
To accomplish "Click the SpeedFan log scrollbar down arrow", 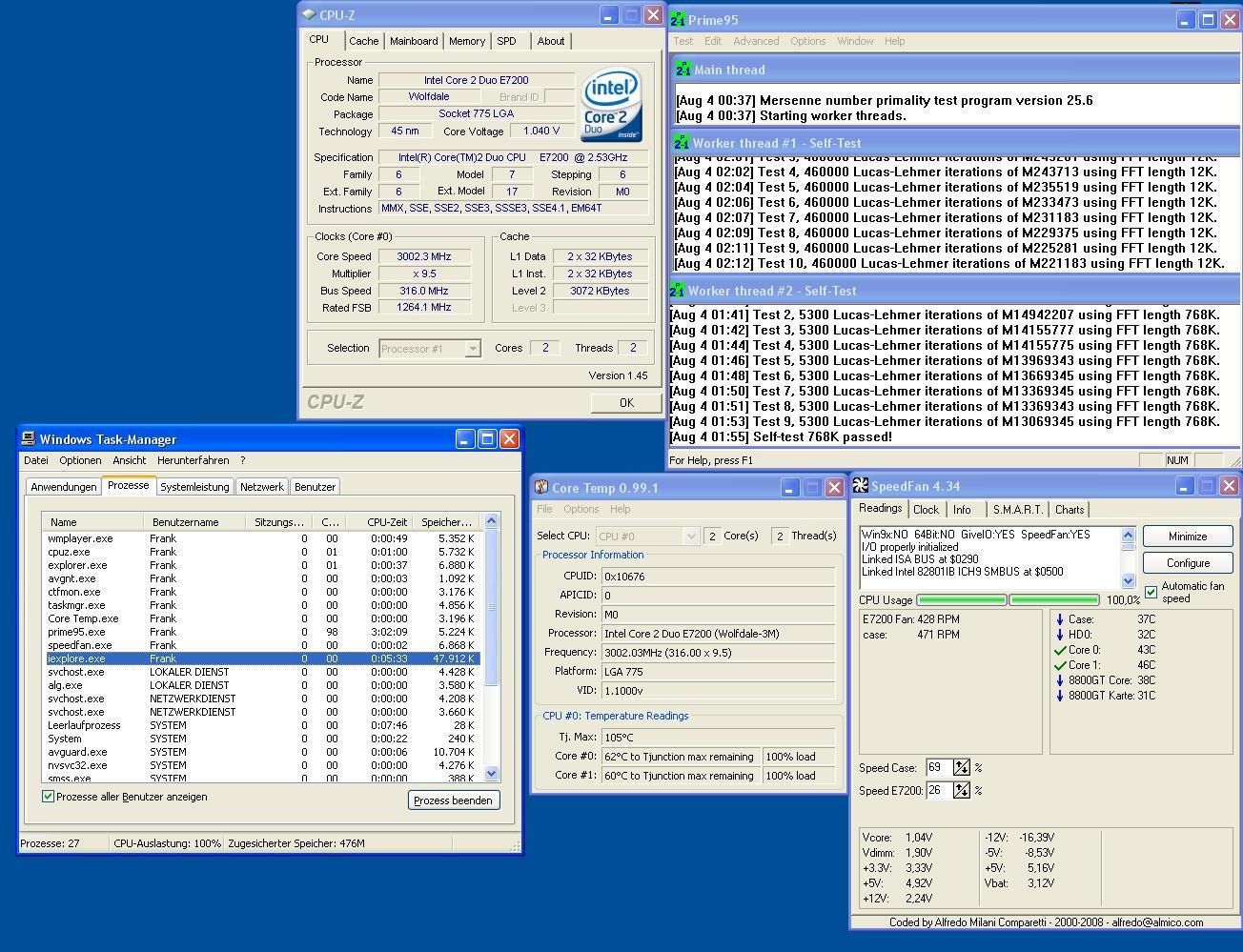I will pyautogui.click(x=1129, y=580).
